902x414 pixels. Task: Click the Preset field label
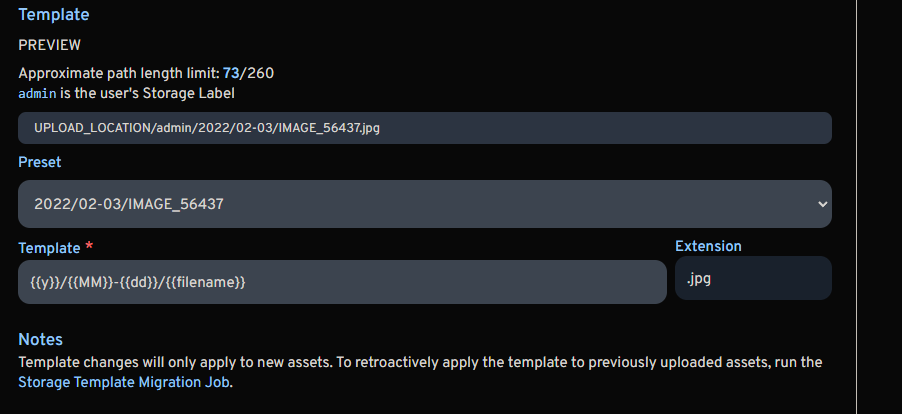(40, 162)
